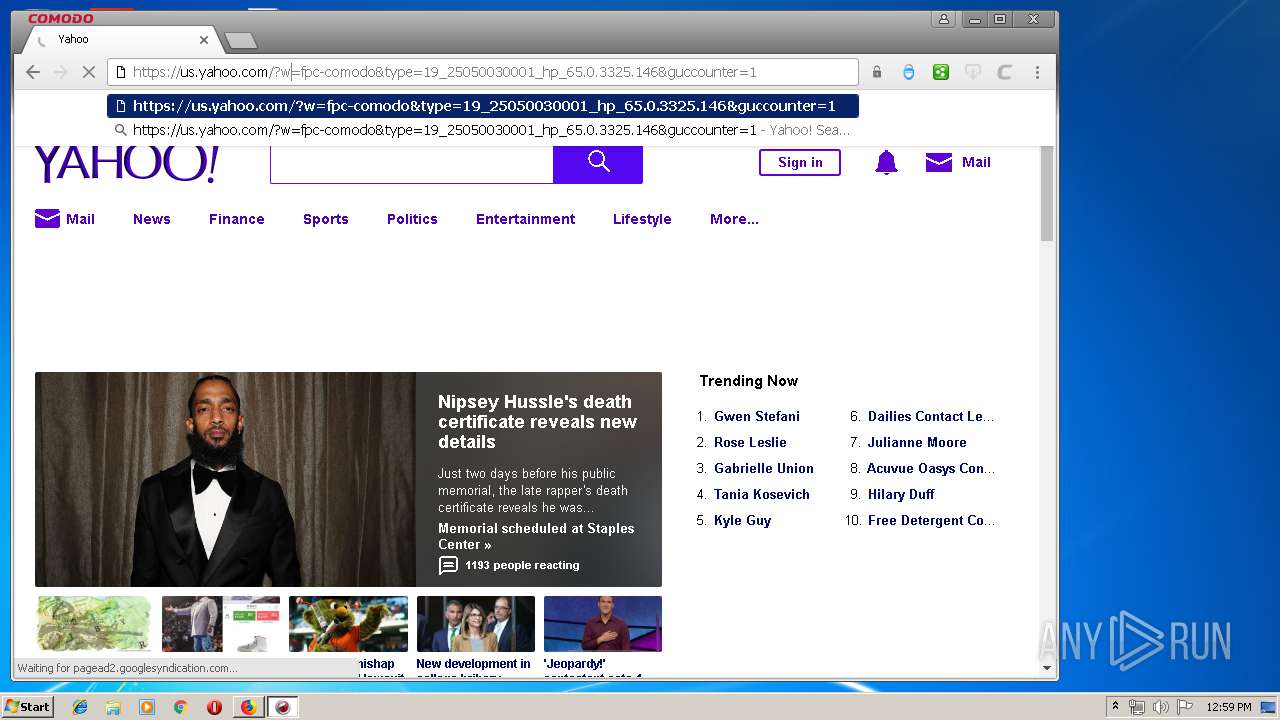Go back using the browser back arrow
1280x720 pixels.
coord(33,72)
